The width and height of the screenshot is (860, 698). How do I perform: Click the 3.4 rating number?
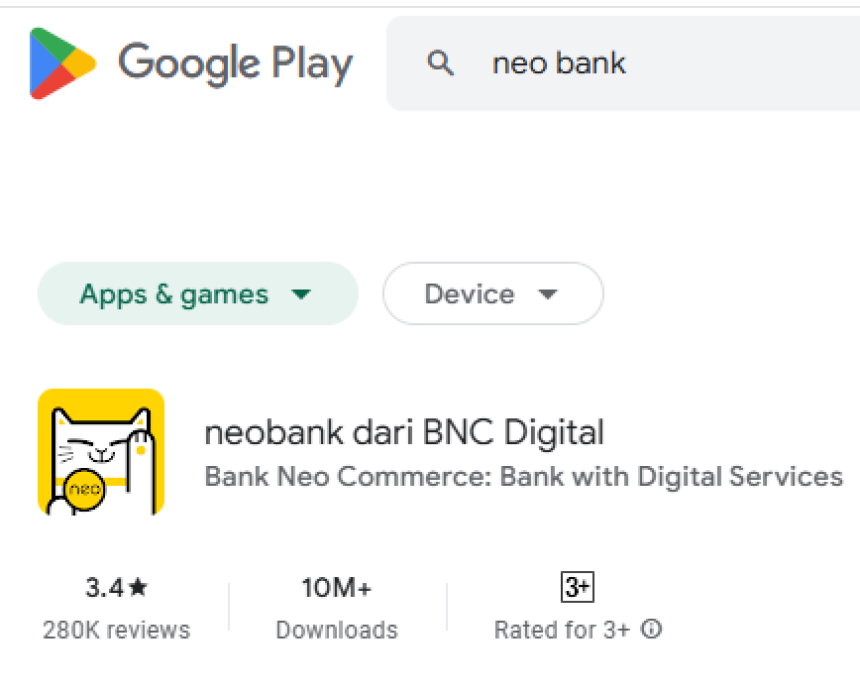pos(104,588)
